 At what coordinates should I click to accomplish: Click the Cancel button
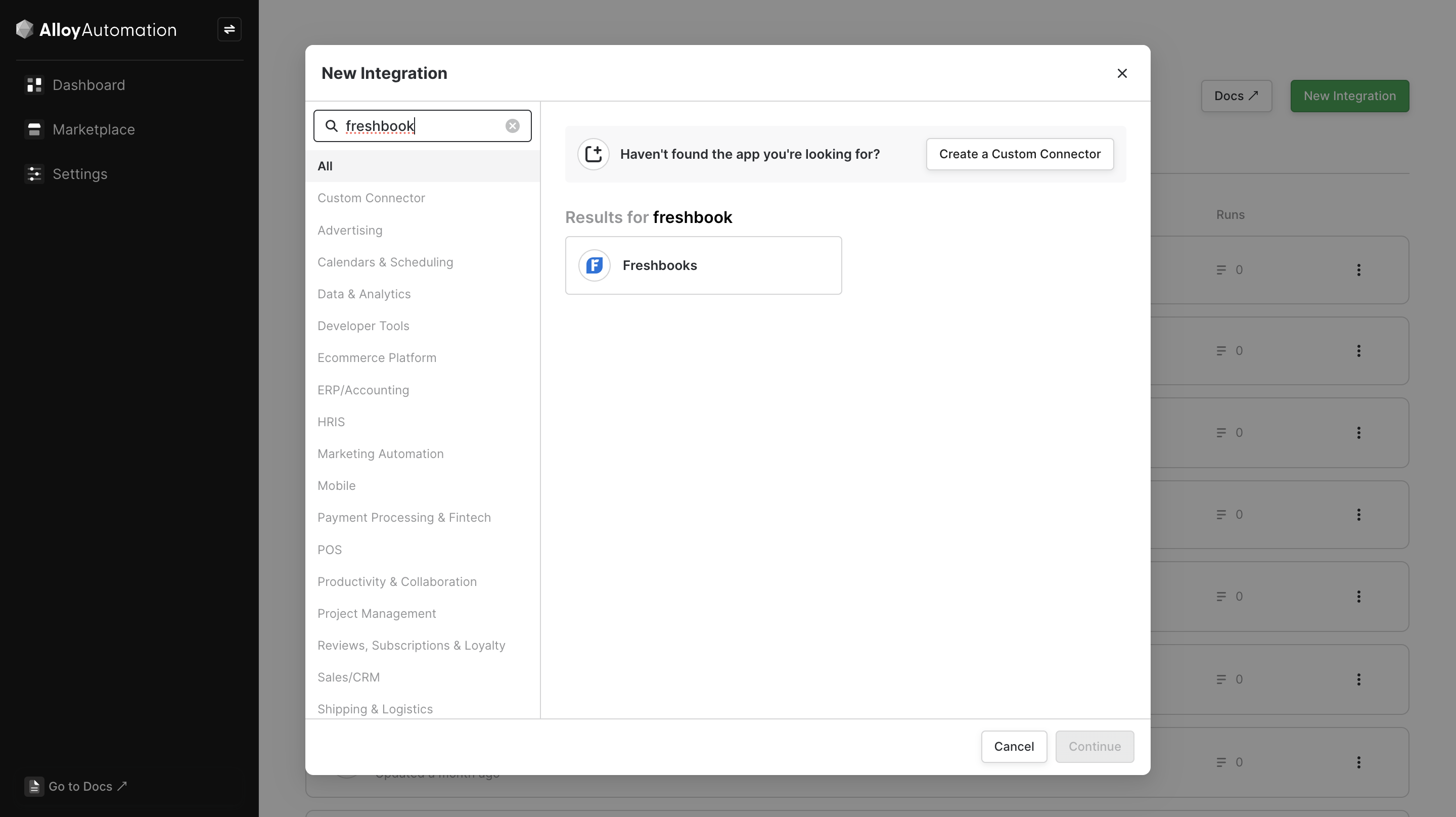pyautogui.click(x=1014, y=746)
